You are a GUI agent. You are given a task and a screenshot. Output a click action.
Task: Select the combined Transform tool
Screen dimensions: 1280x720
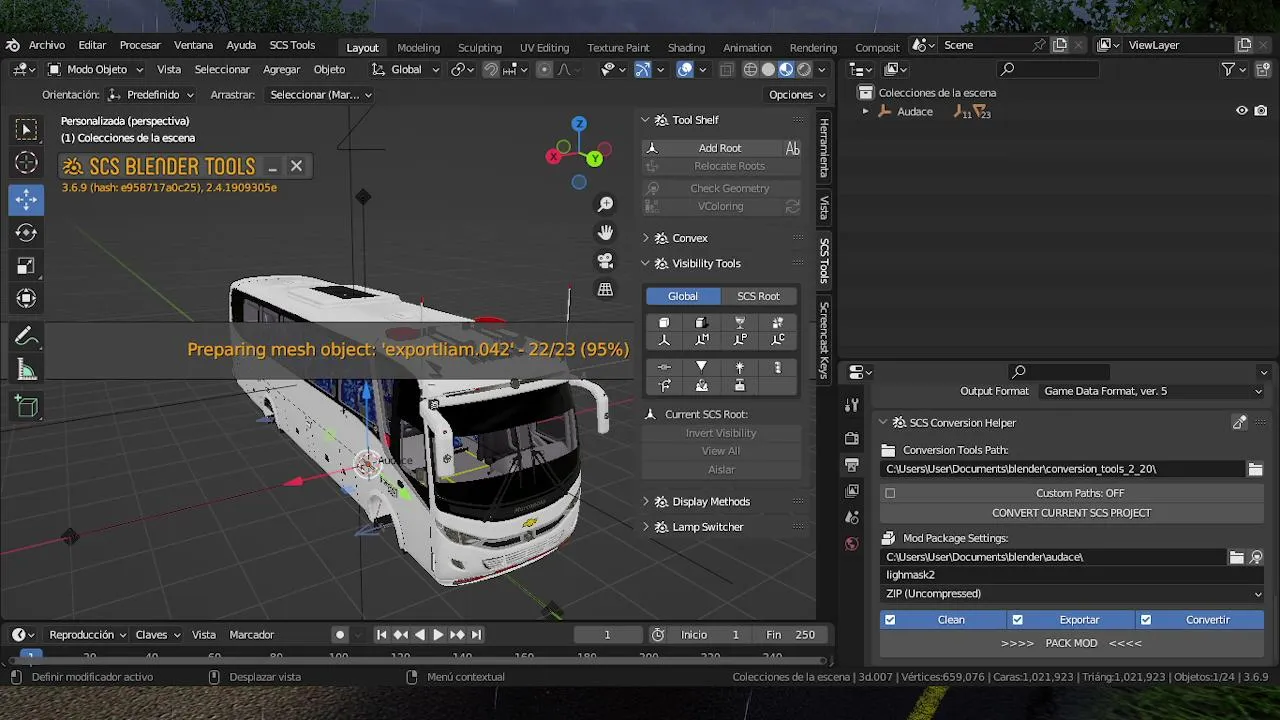26,298
